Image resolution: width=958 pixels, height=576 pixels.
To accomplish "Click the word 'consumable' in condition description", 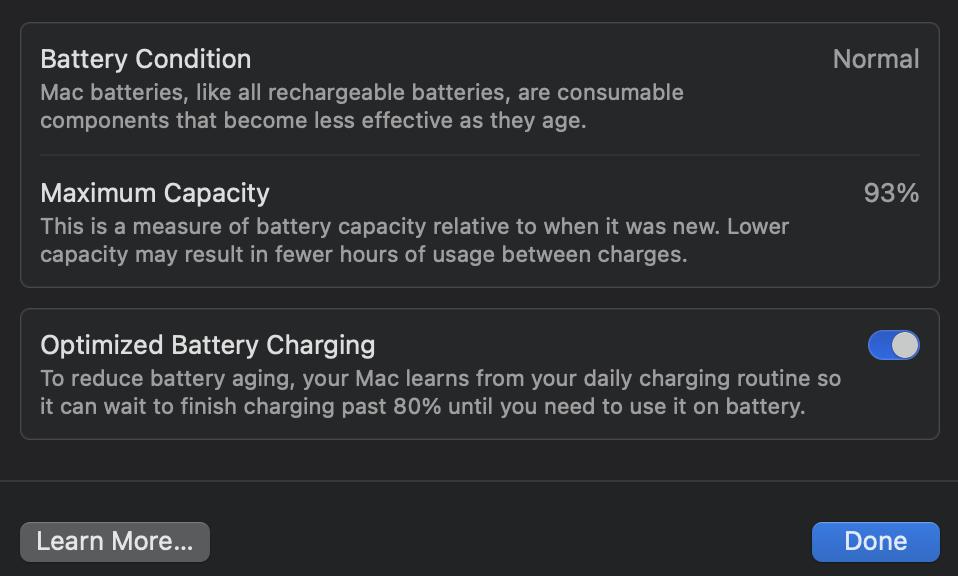I will coord(620,93).
